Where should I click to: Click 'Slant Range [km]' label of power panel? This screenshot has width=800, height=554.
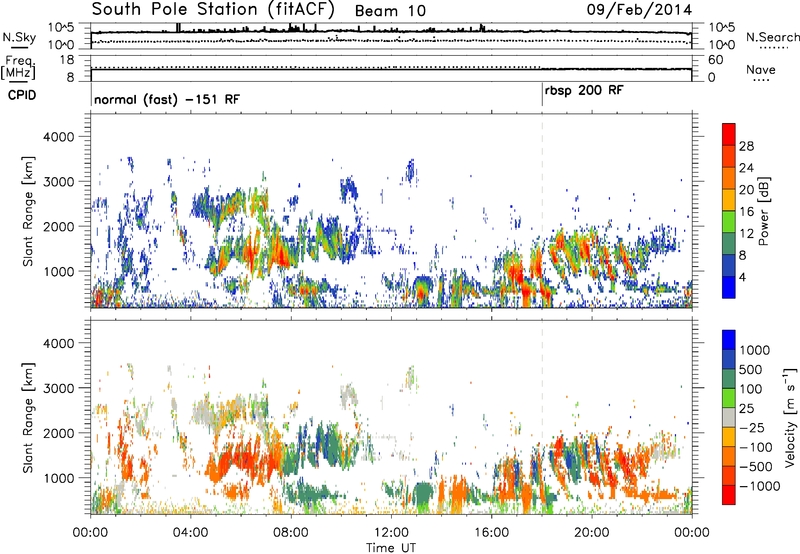28,211
